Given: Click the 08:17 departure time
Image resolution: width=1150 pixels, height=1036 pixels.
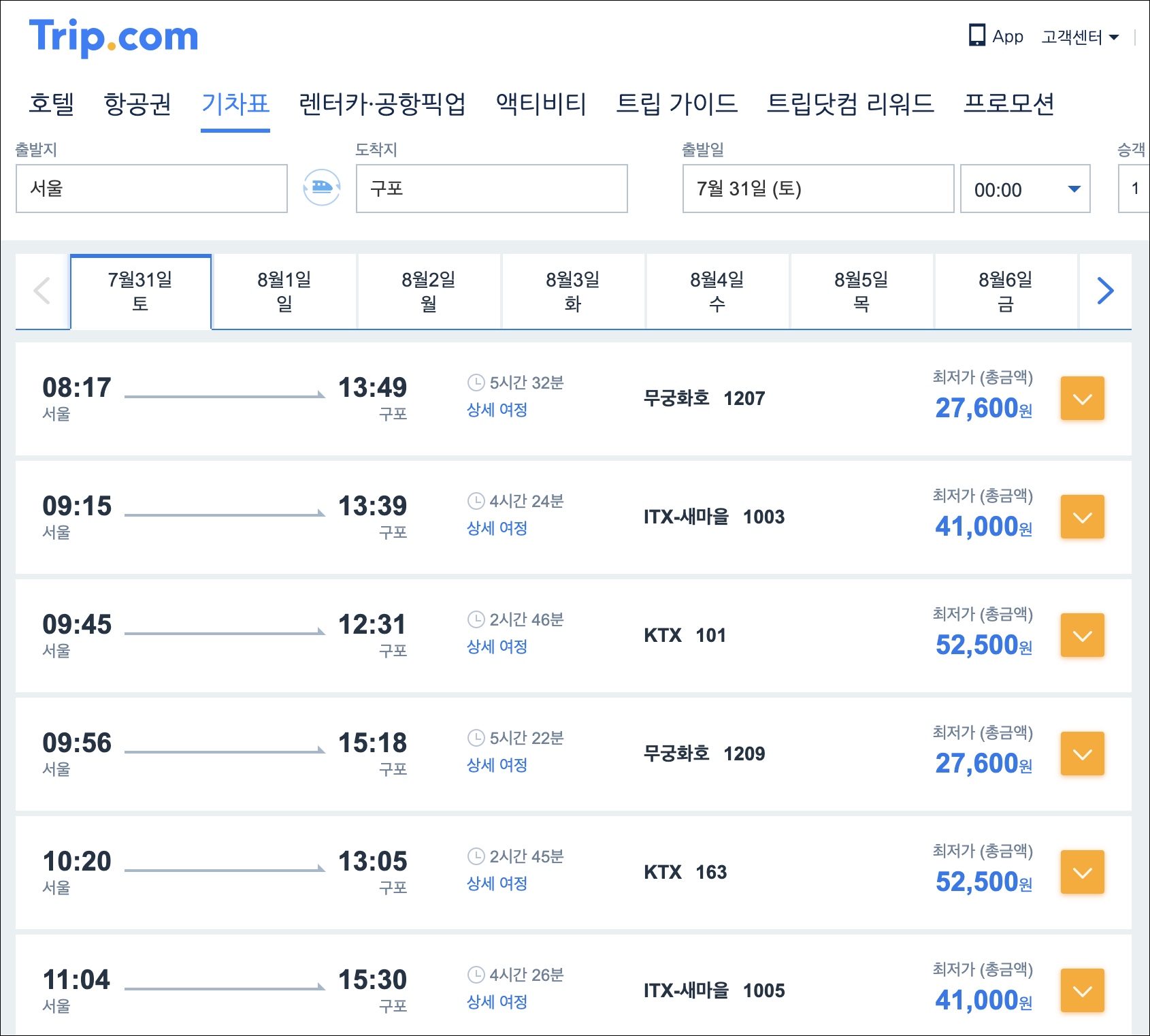Looking at the screenshot, I should click(77, 387).
